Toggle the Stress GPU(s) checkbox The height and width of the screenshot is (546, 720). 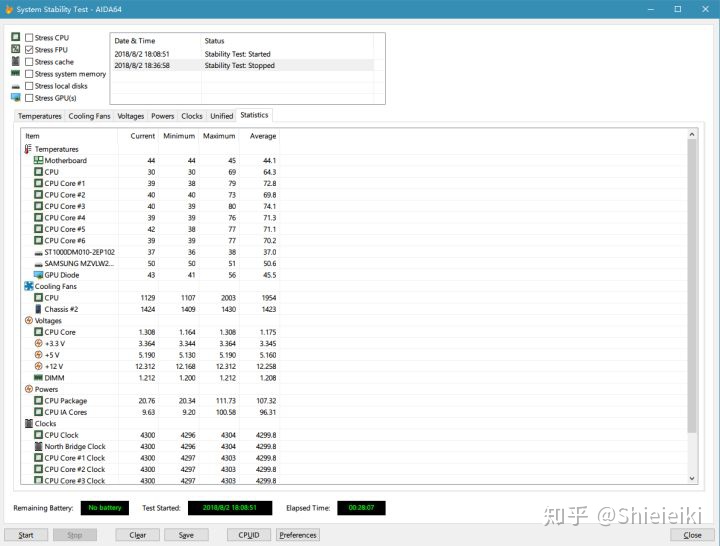[29, 98]
